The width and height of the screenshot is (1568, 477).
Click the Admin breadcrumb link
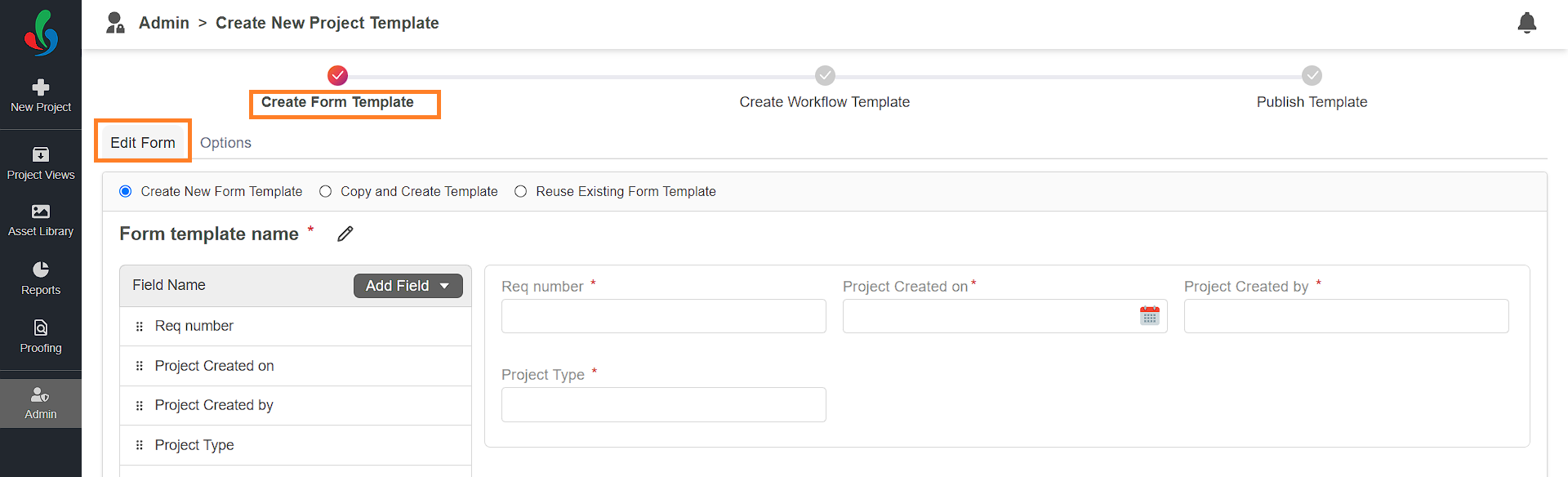[x=164, y=23]
